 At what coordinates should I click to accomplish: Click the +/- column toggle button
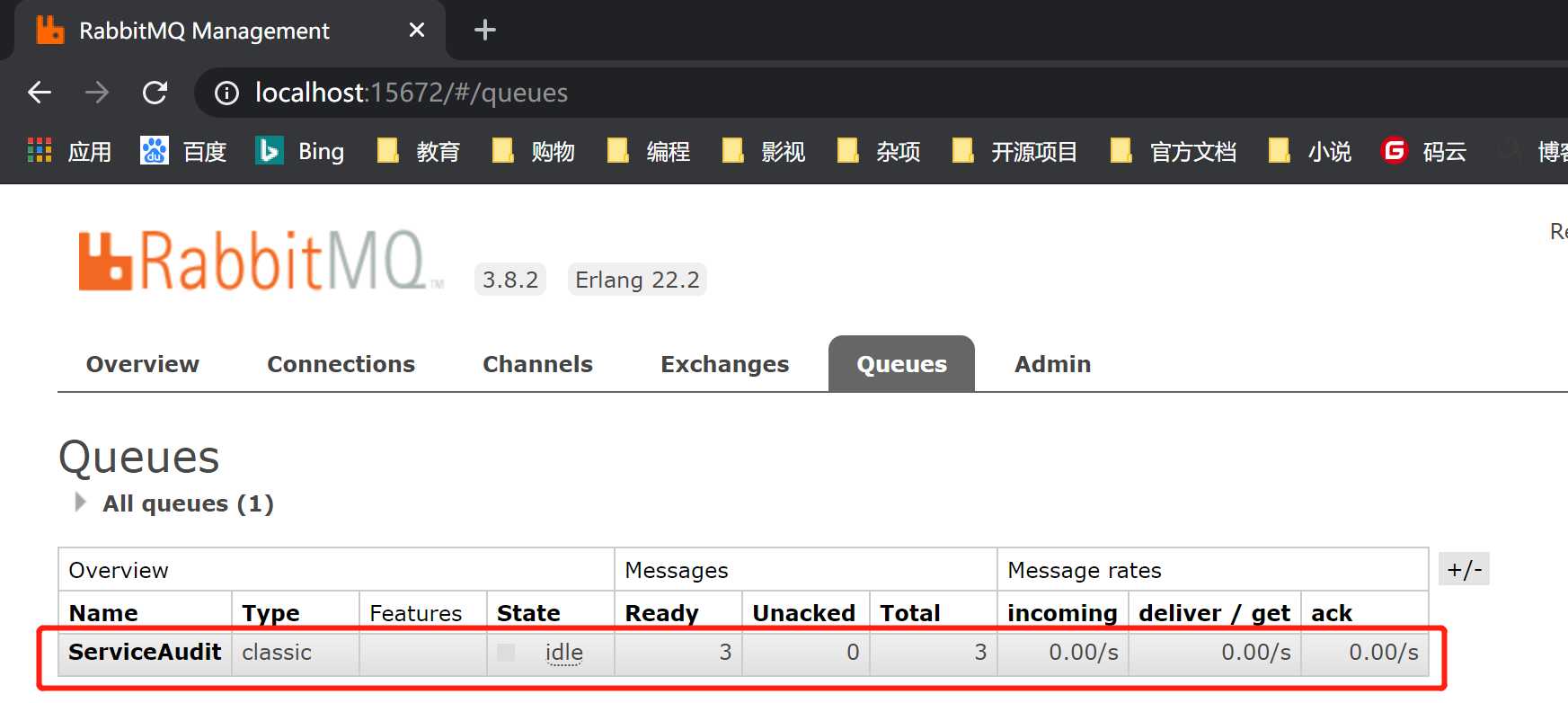coord(1464,569)
